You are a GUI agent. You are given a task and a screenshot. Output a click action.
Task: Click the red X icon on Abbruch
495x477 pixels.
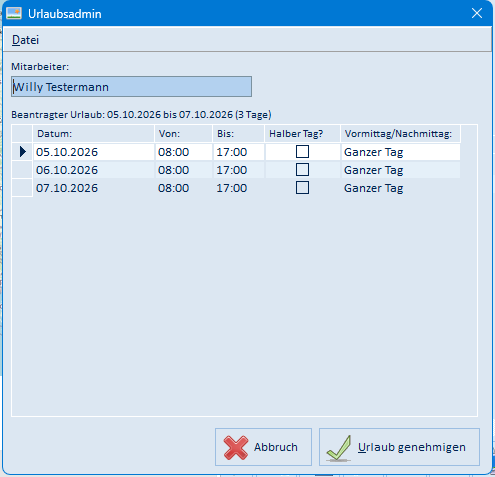236,448
